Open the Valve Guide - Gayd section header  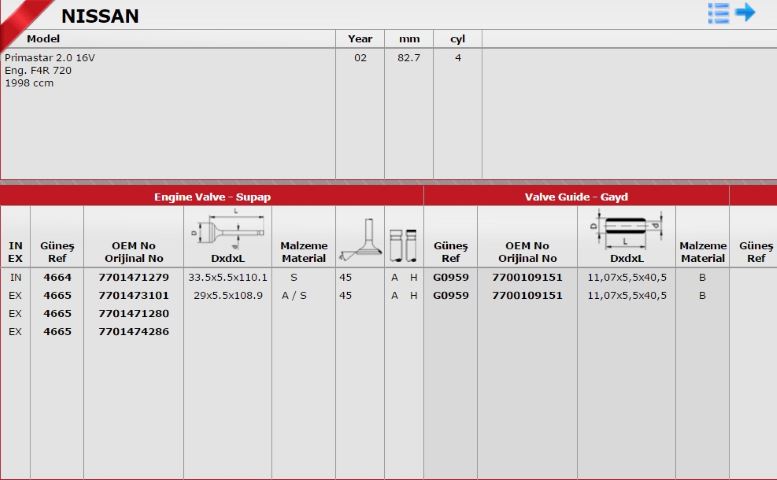(x=576, y=197)
